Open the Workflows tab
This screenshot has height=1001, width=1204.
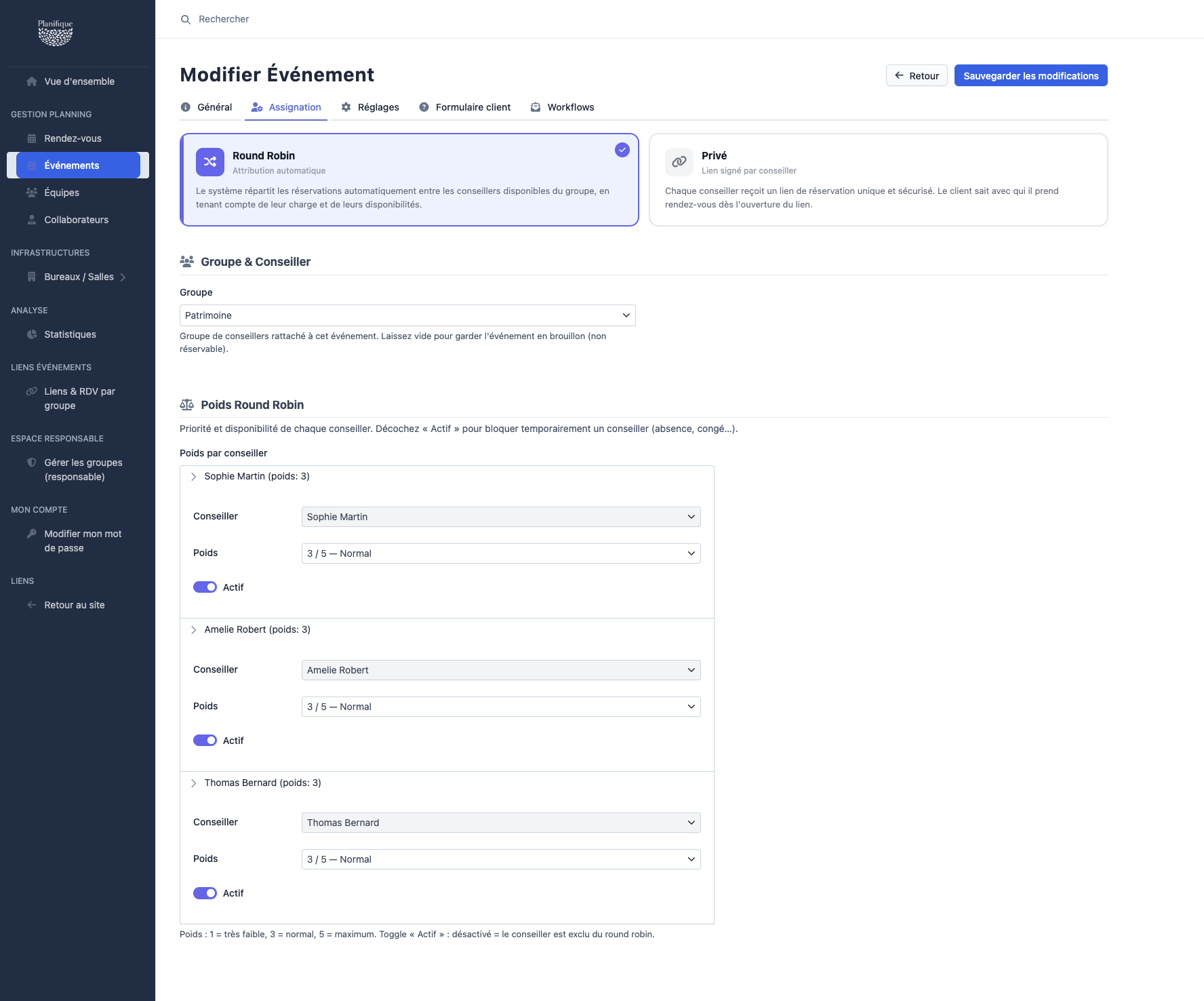tap(562, 107)
